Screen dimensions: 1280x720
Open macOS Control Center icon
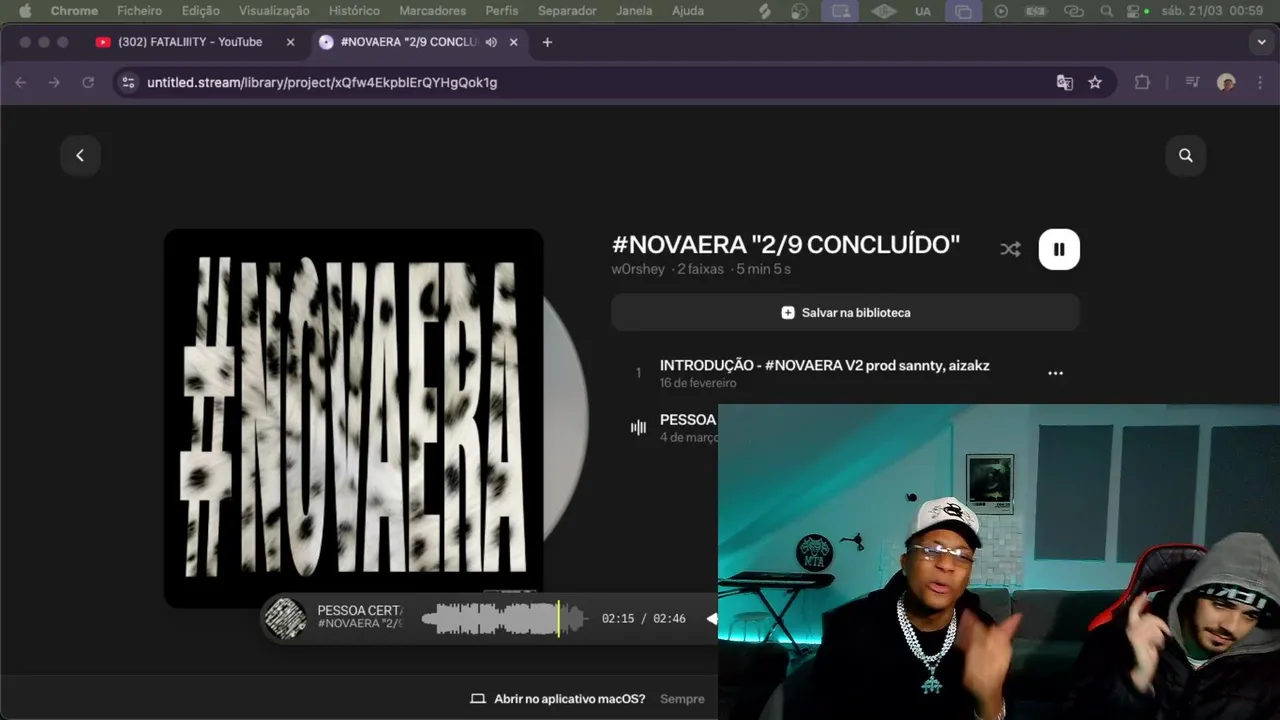1133,11
